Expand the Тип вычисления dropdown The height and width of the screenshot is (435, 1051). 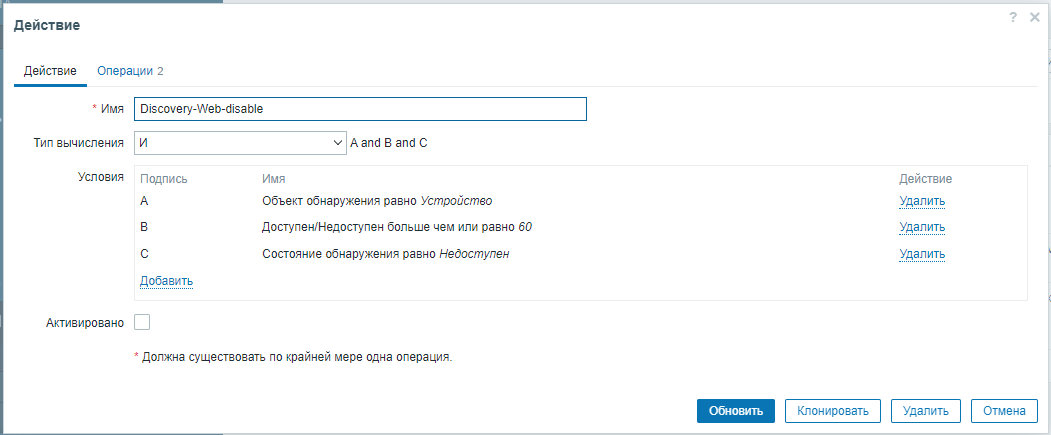point(240,143)
